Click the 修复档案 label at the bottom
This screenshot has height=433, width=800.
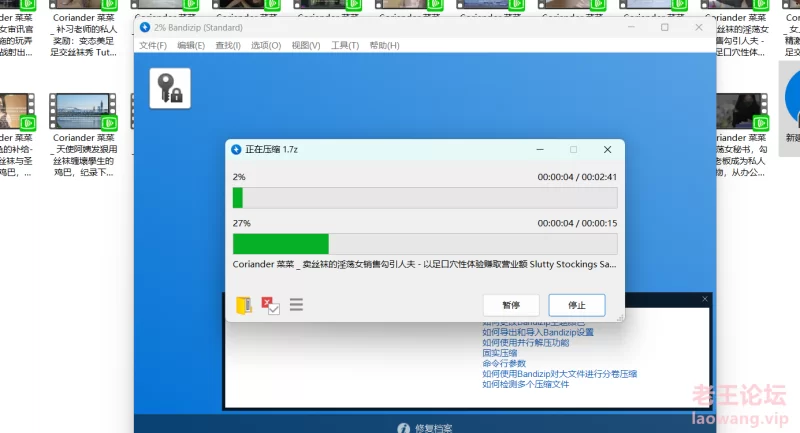(433, 428)
